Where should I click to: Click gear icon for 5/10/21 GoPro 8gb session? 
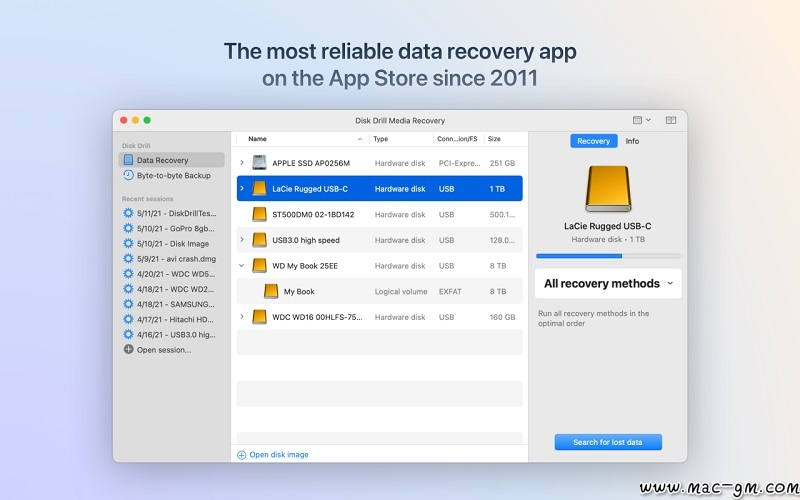pos(128,228)
